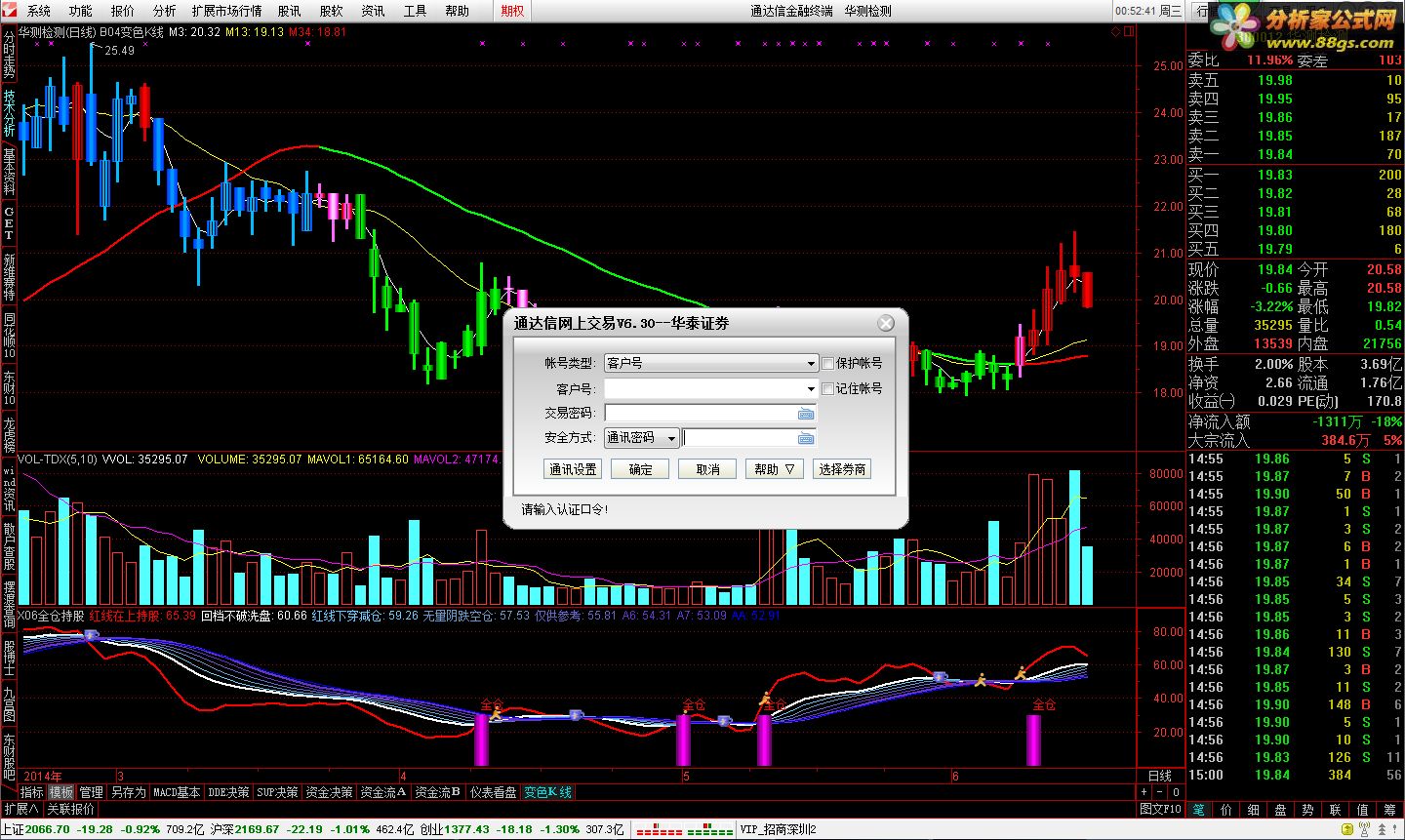Screen dimensions: 1405x840
Task: Close the trading login dialog
Action: [886, 323]
